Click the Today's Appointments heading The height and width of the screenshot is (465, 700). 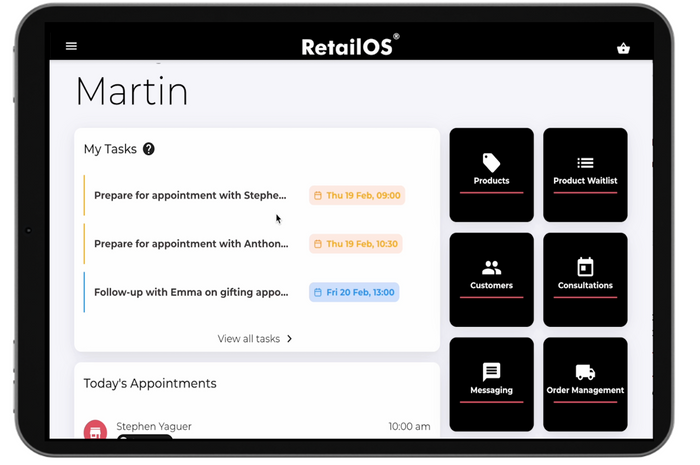[x=150, y=383]
